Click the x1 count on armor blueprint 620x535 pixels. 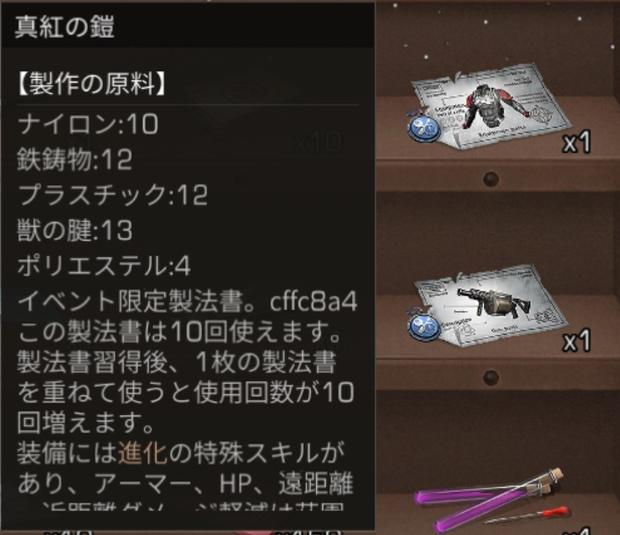(x=577, y=142)
